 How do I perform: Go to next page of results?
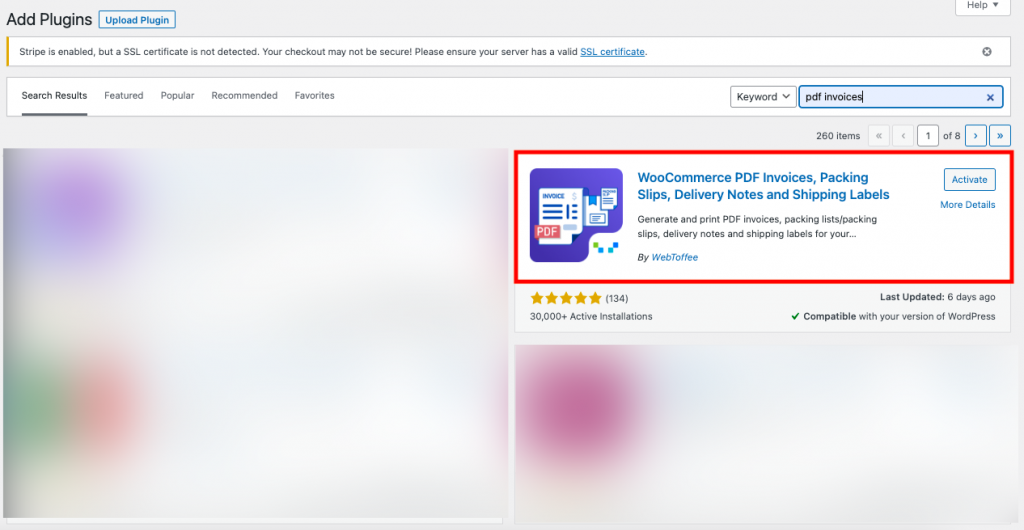click(975, 136)
